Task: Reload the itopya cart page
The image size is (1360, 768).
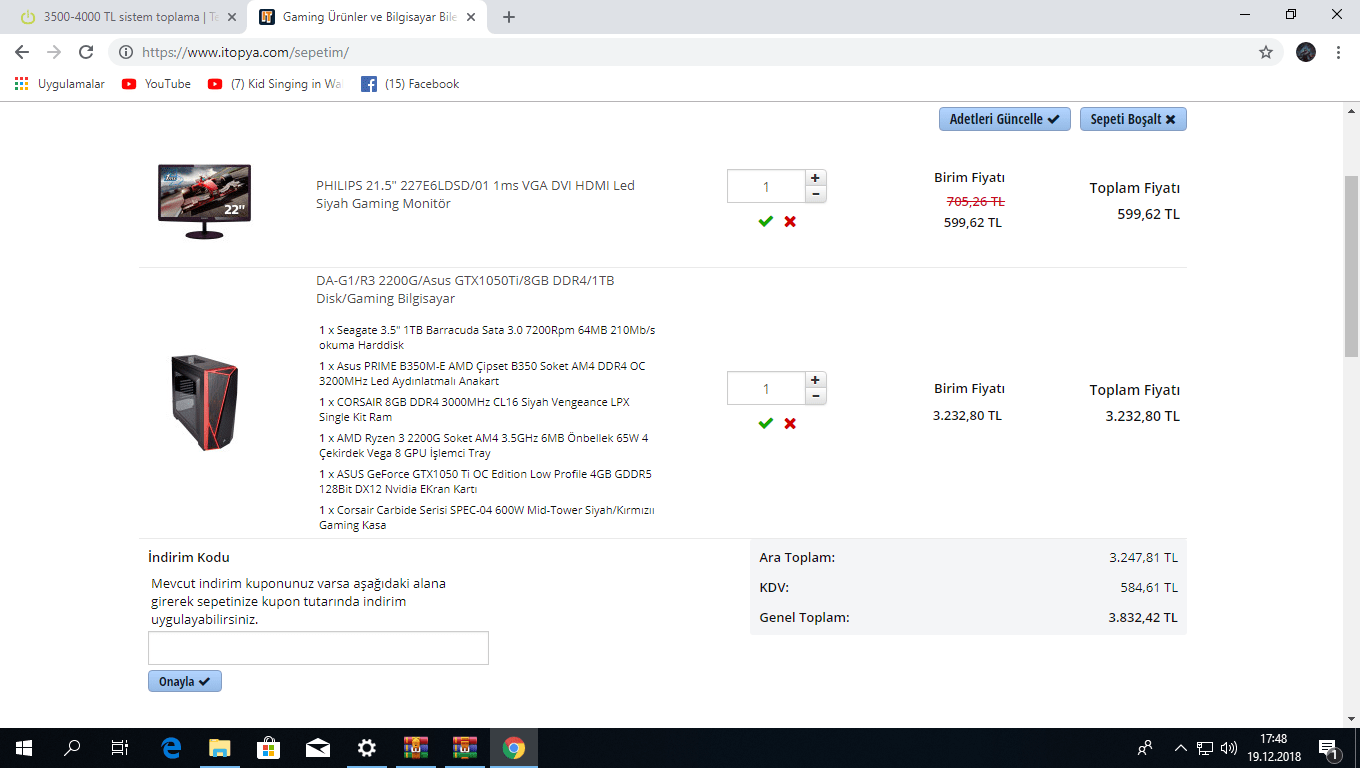Action: point(86,52)
